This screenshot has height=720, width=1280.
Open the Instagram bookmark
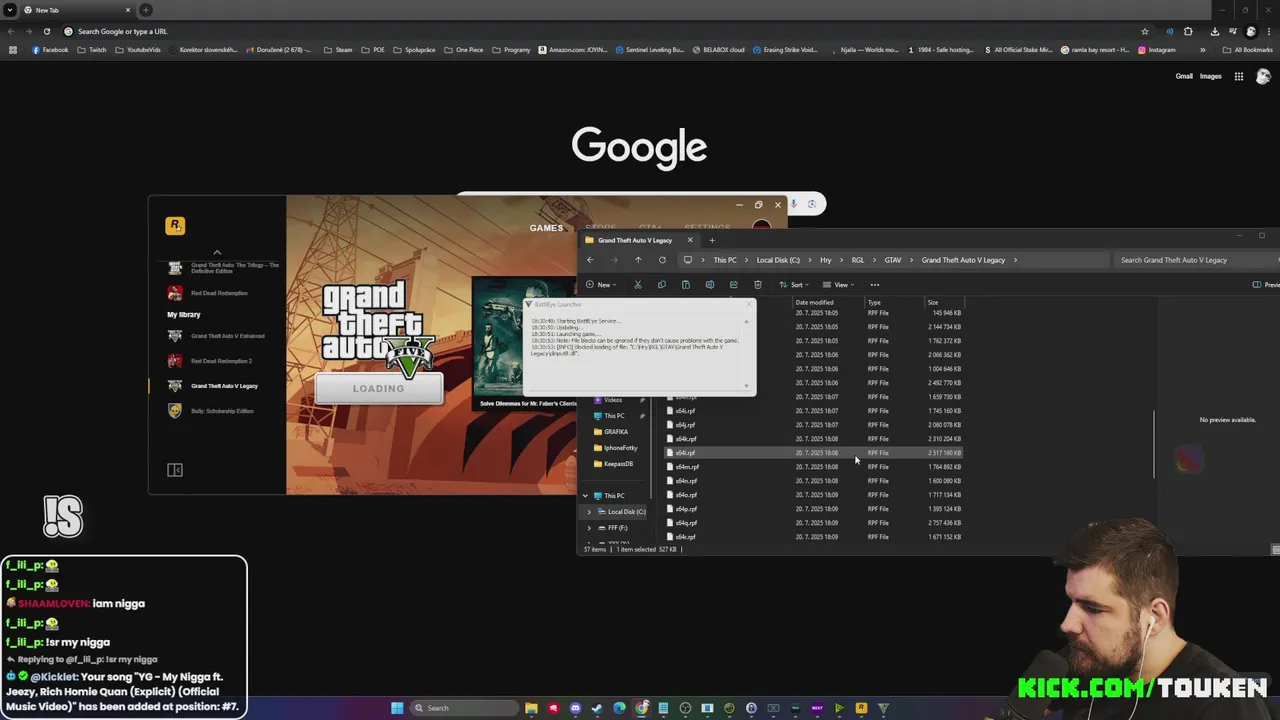(x=1156, y=50)
